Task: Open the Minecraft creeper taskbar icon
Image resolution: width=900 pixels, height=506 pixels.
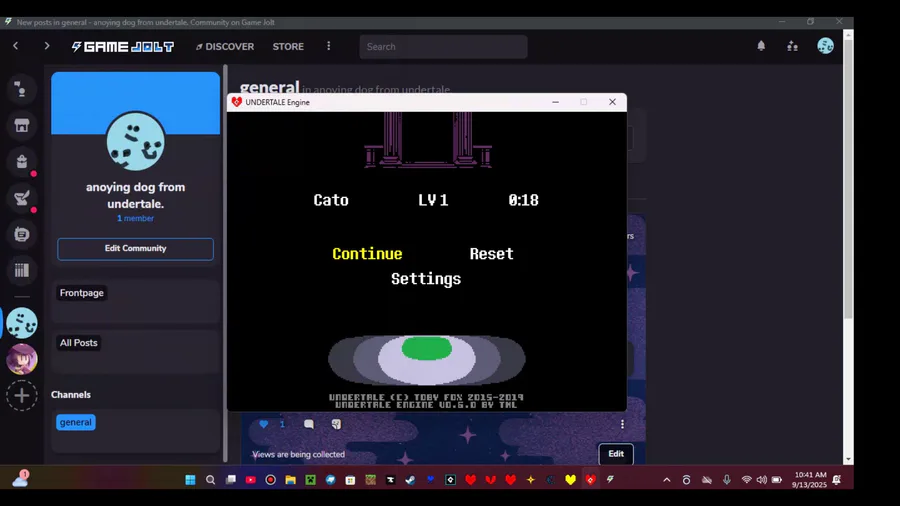Action: point(311,480)
